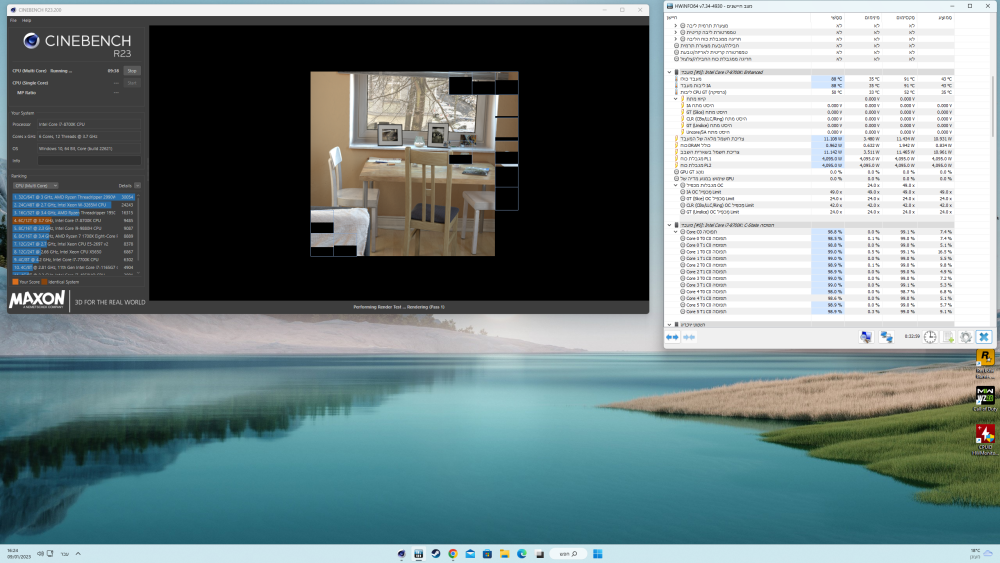This screenshot has width=1000, height=563.
Task: Select ranking row 4 Intel Core i7-8700K
Action: pos(73,221)
